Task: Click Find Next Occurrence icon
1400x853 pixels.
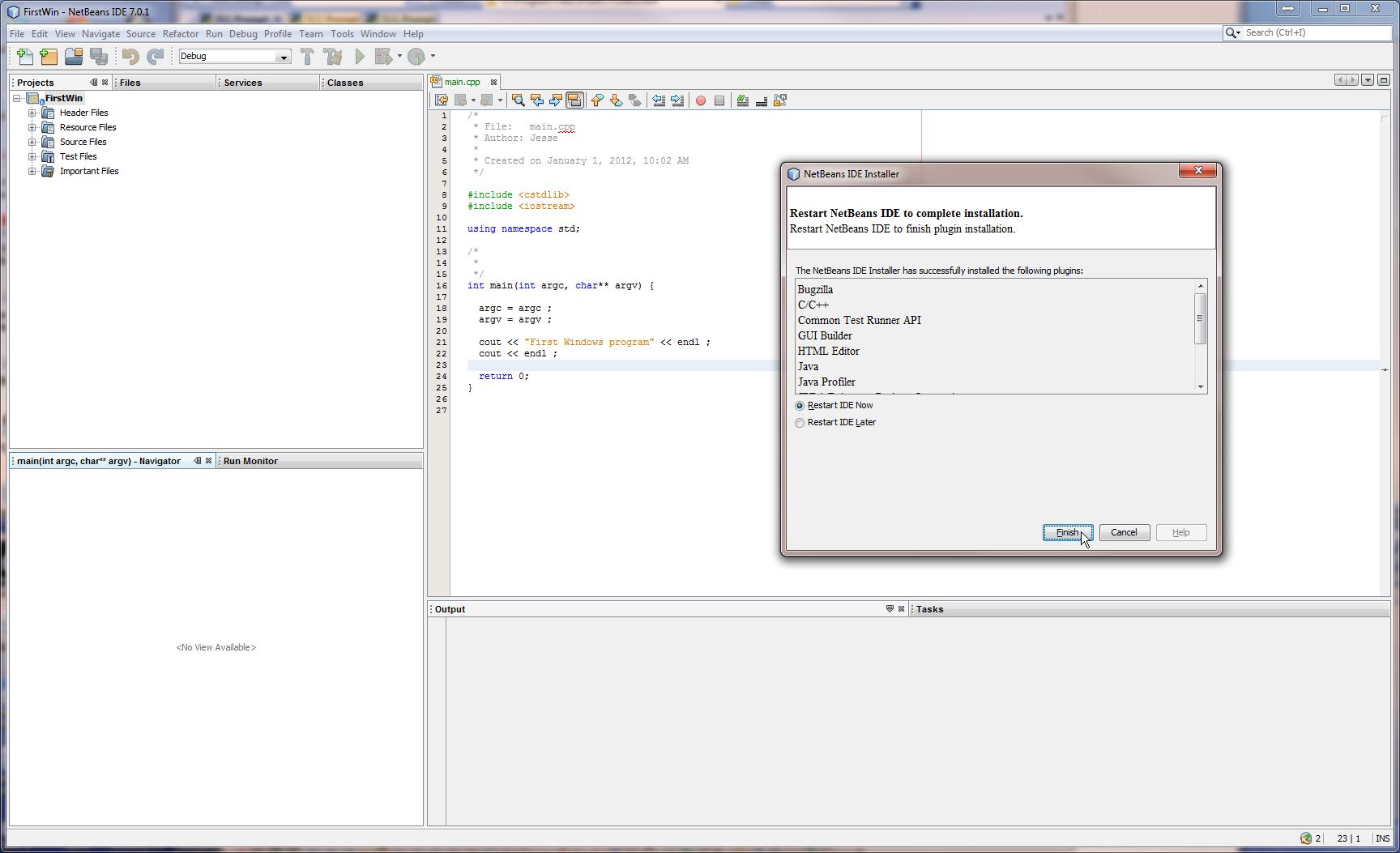Action: pyautogui.click(x=556, y=100)
